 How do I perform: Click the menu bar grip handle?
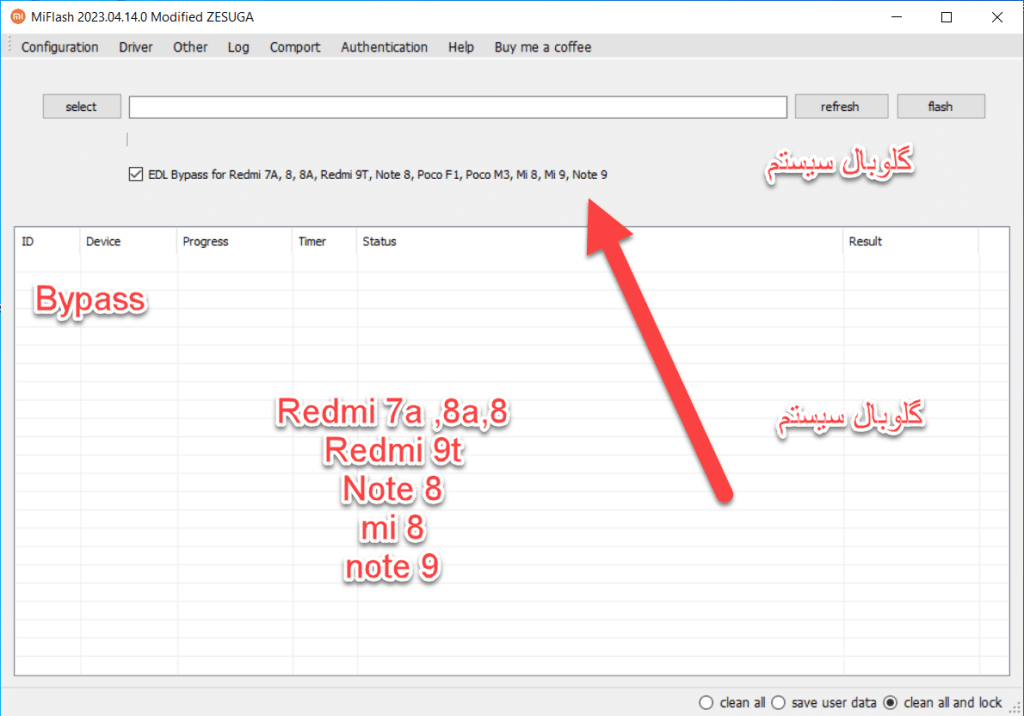point(9,45)
